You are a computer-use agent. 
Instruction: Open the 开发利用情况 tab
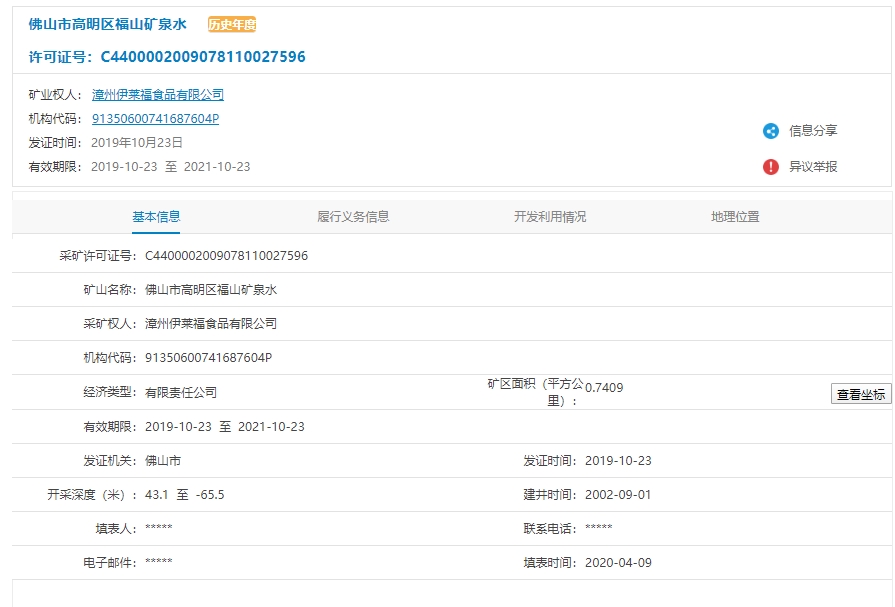pyautogui.click(x=550, y=217)
